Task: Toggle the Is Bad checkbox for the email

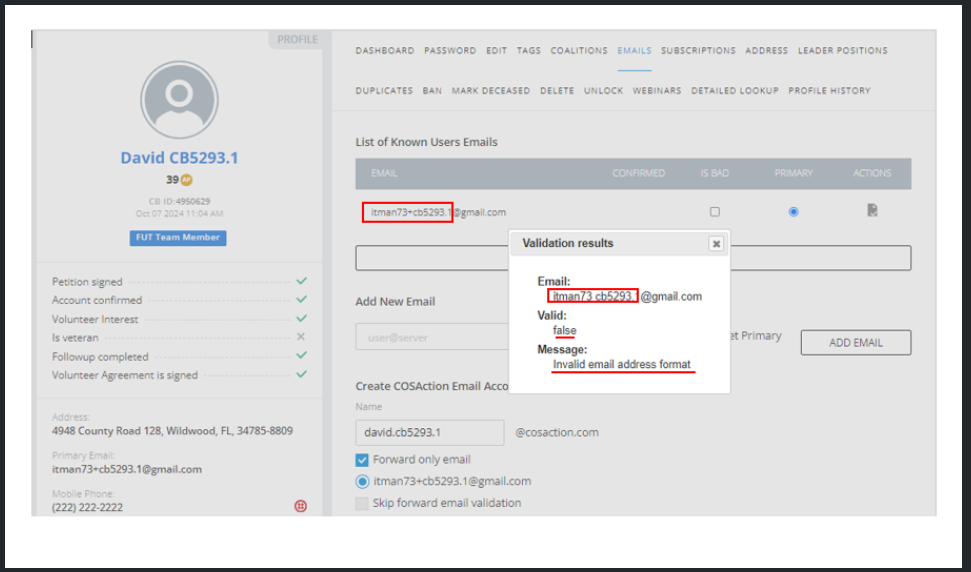Action: (x=714, y=212)
